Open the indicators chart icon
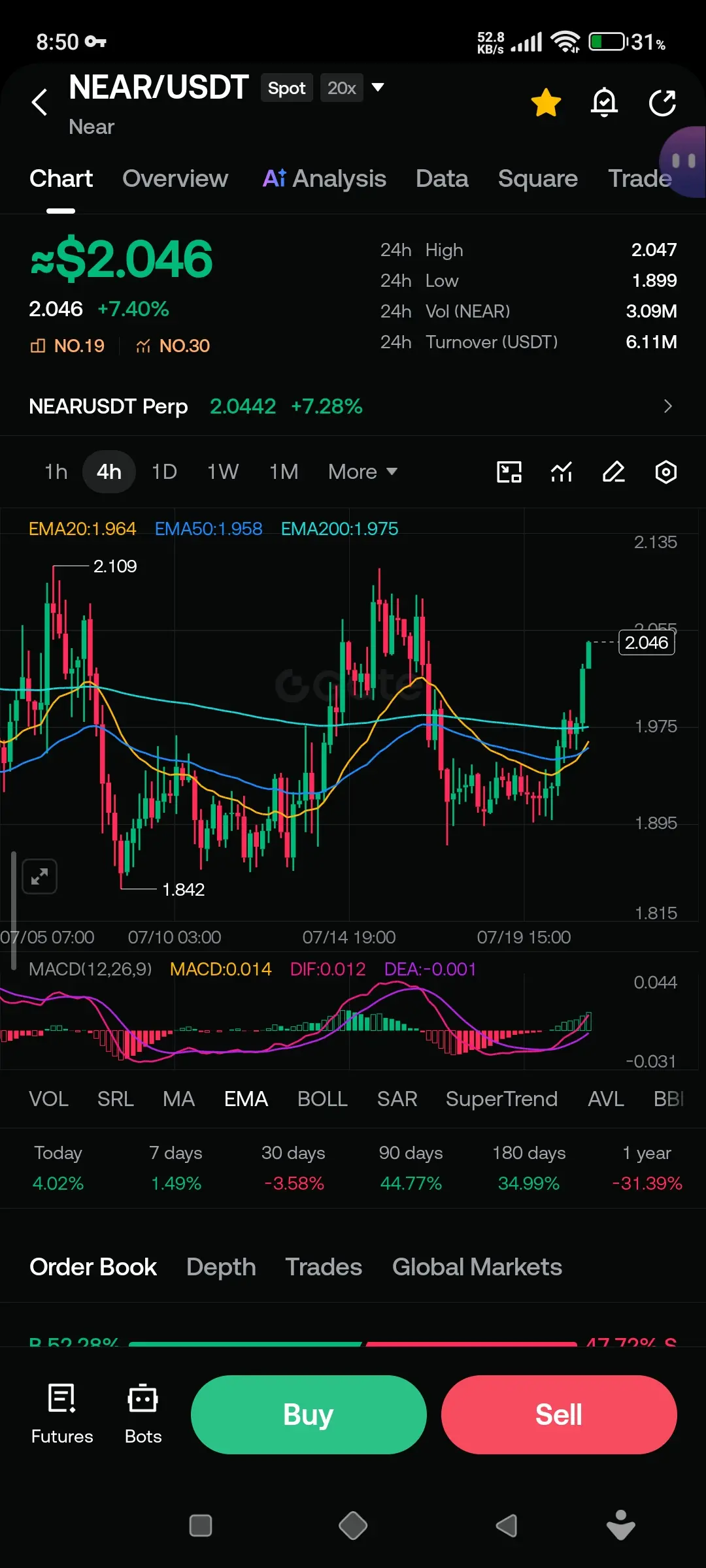 point(562,472)
